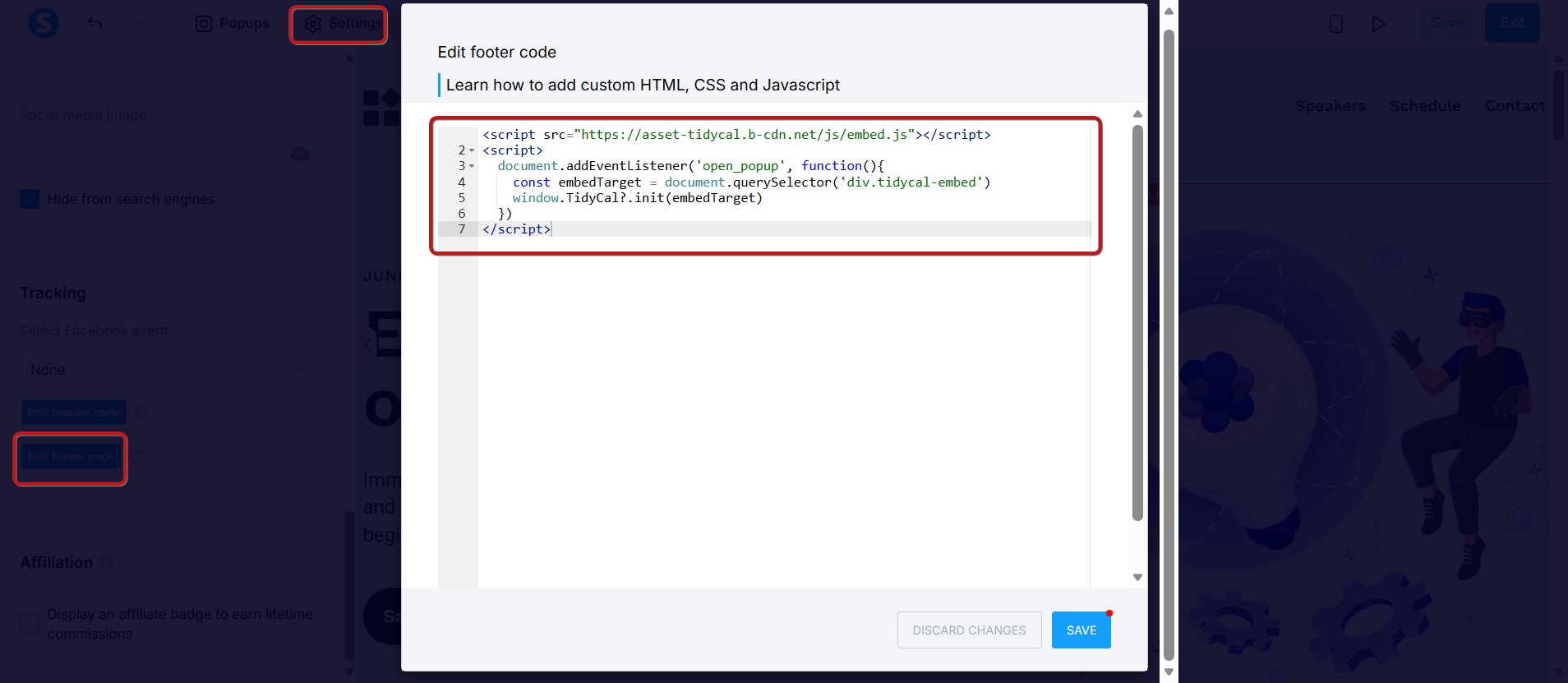The height and width of the screenshot is (683, 1568).
Task: Click info icon next to Edit header code
Action: tap(141, 412)
